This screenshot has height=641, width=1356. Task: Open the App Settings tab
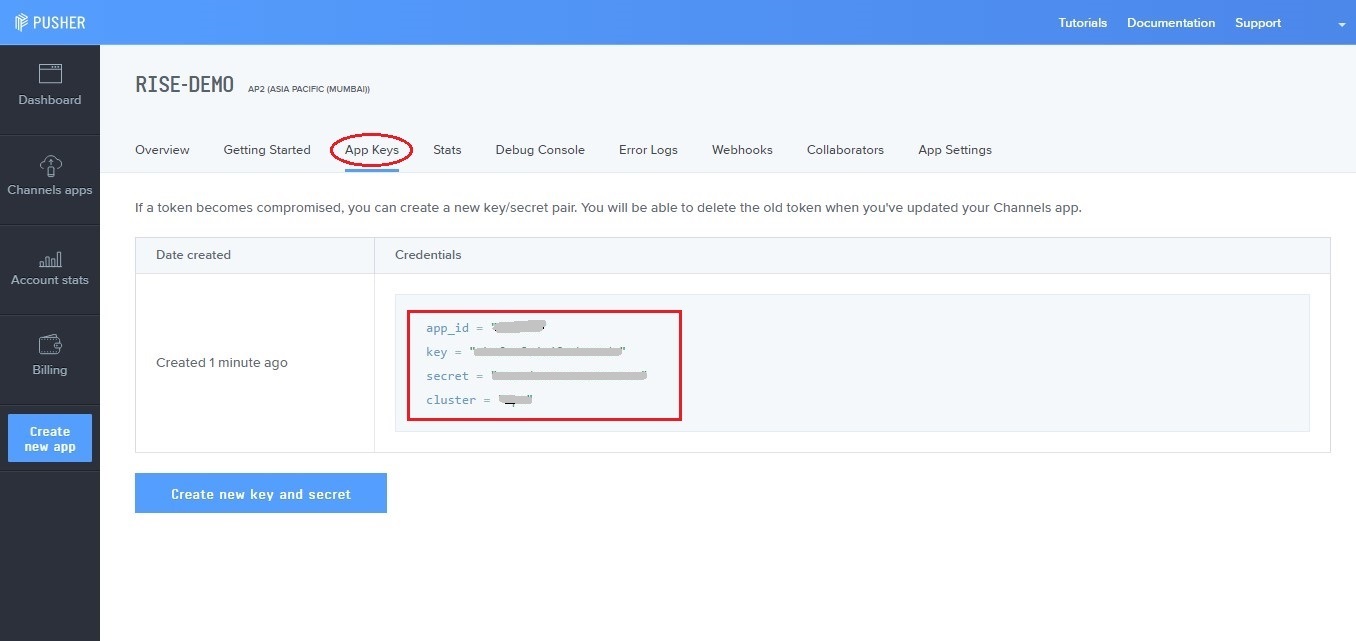coord(955,150)
